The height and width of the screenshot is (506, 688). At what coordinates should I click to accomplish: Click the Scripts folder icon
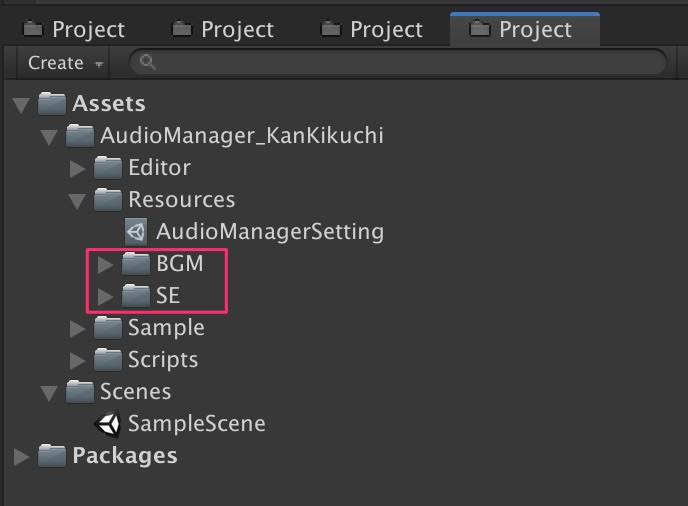coord(108,360)
